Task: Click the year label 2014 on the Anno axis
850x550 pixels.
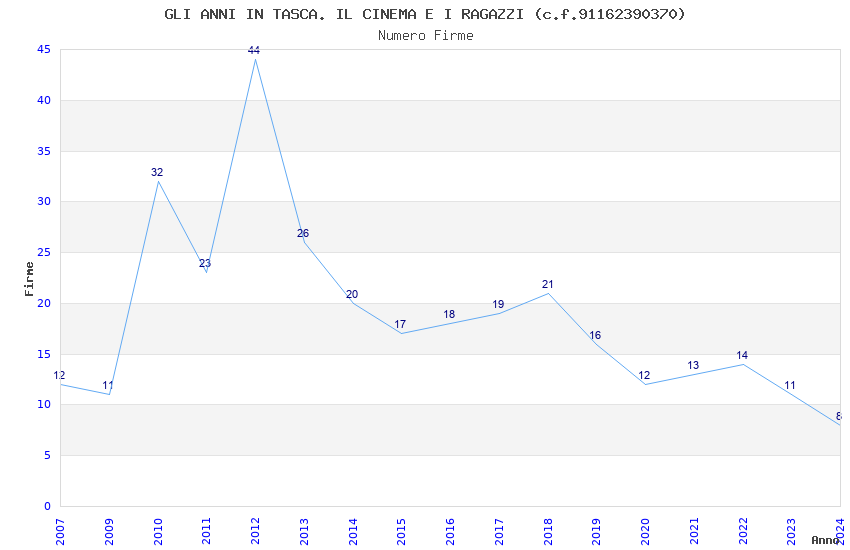Action: point(353,532)
